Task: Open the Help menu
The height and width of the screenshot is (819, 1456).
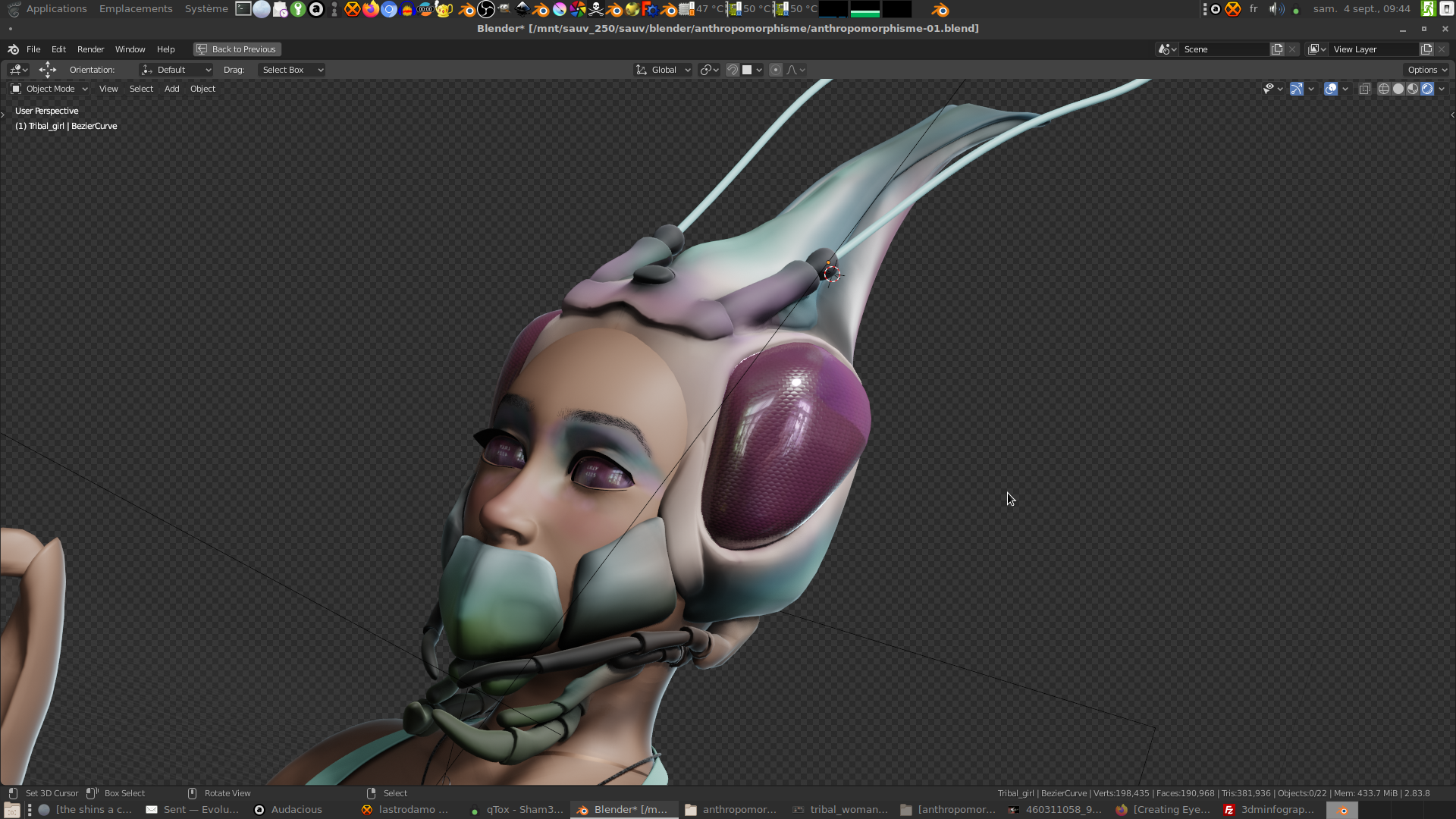Action: pos(165,49)
